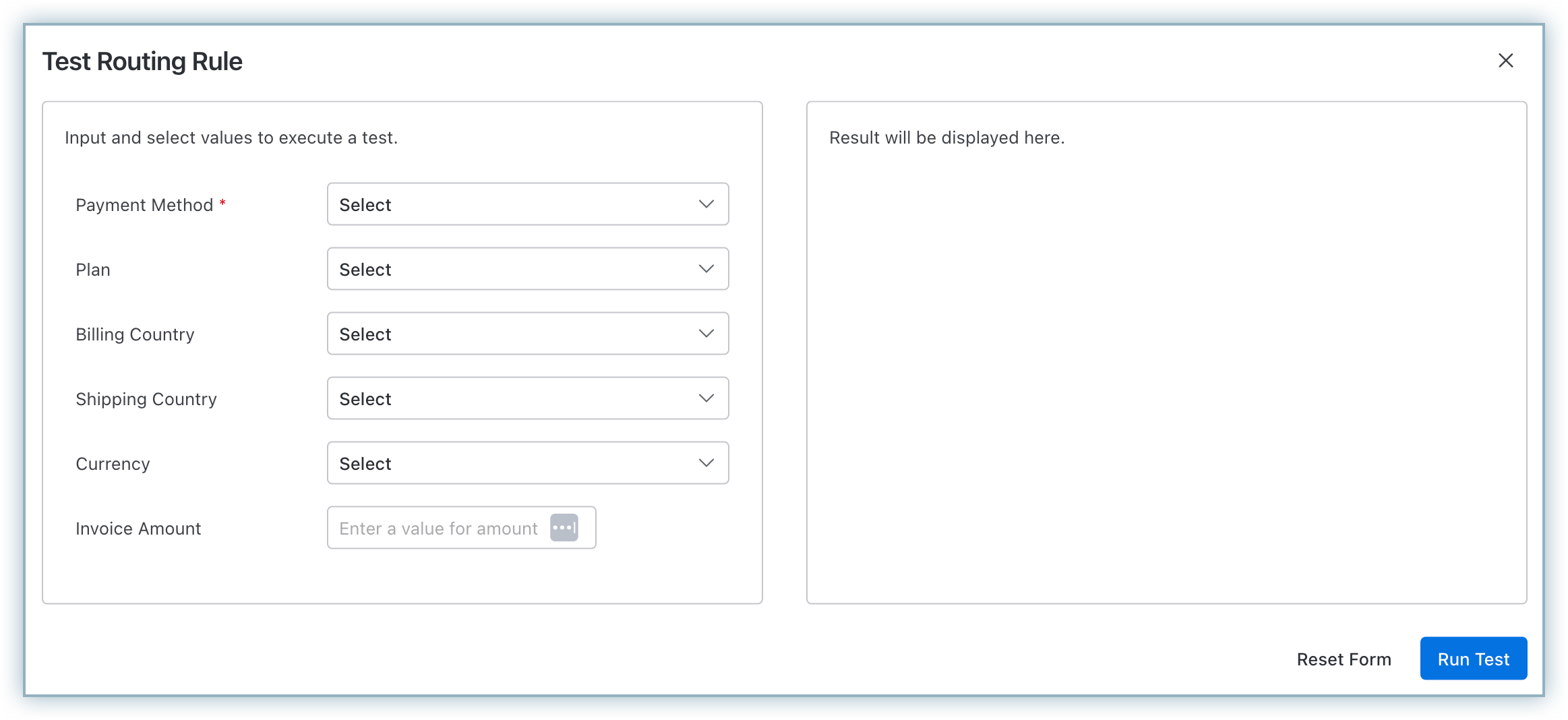Click the chevron arrow on Currency field

[706, 463]
